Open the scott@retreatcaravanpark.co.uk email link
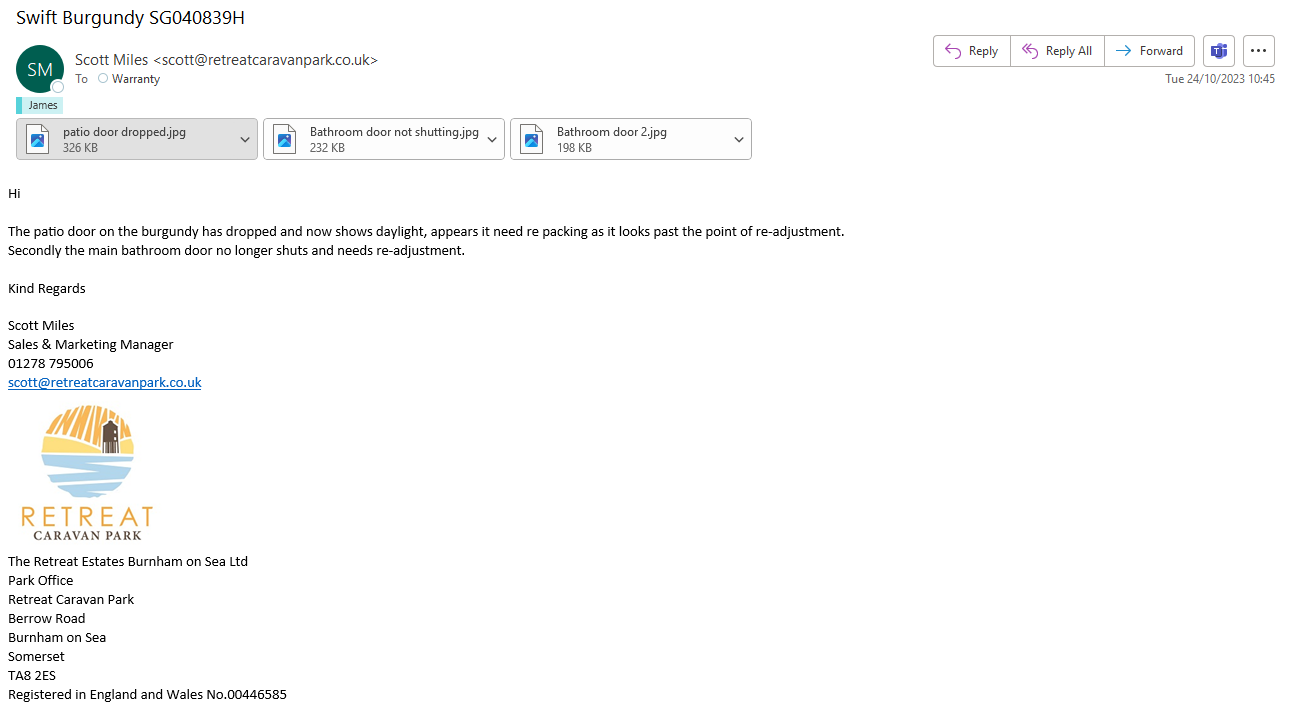 [105, 382]
